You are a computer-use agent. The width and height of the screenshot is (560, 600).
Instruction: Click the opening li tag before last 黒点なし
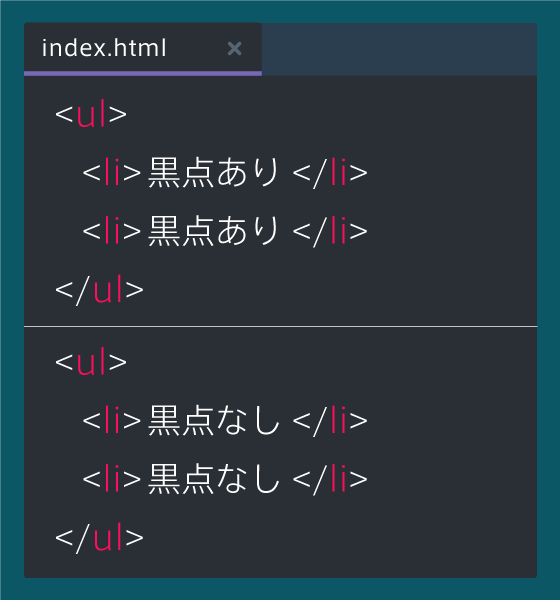point(112,478)
